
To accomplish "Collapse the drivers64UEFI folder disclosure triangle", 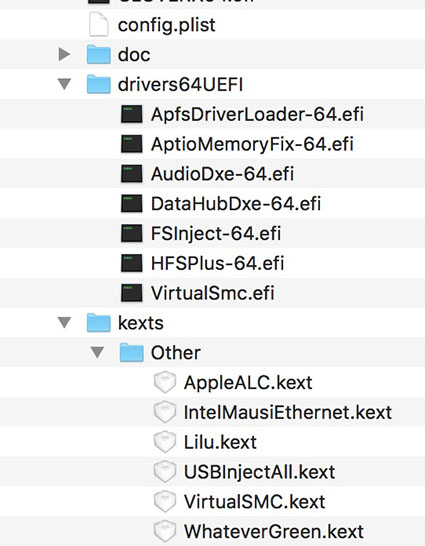I will click(64, 84).
